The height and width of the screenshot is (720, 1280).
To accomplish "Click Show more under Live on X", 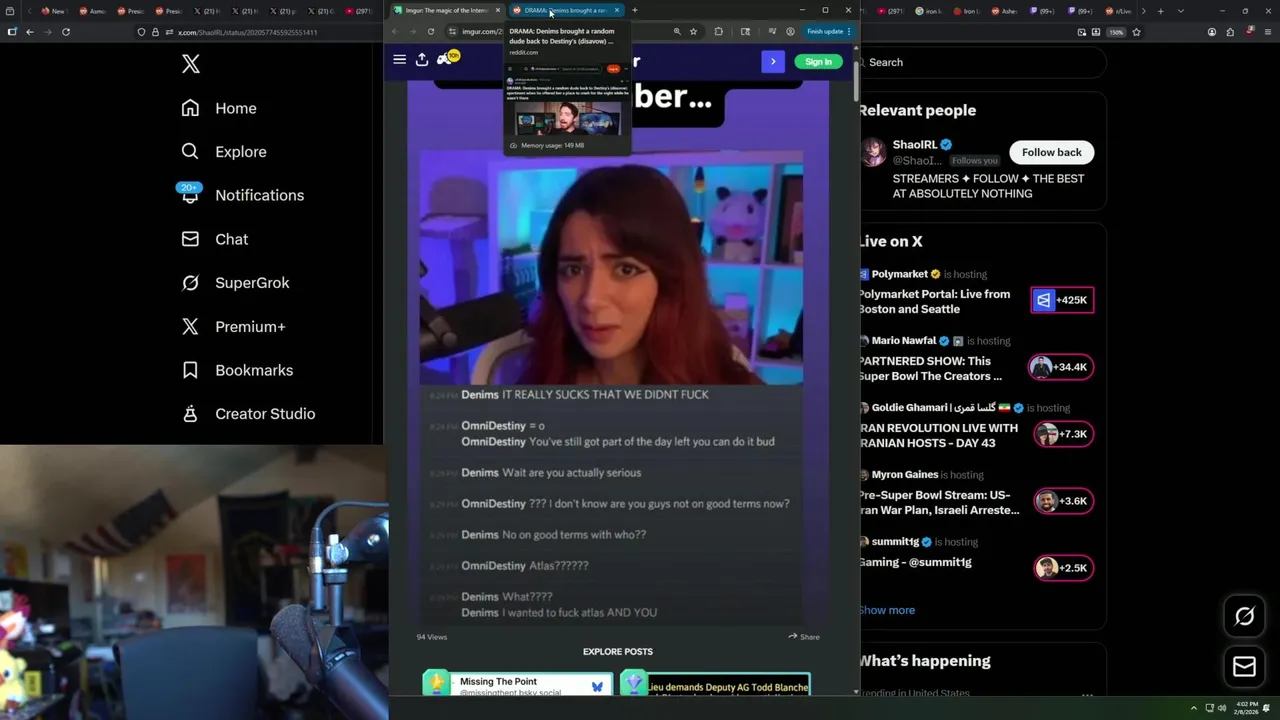I will click(887, 610).
